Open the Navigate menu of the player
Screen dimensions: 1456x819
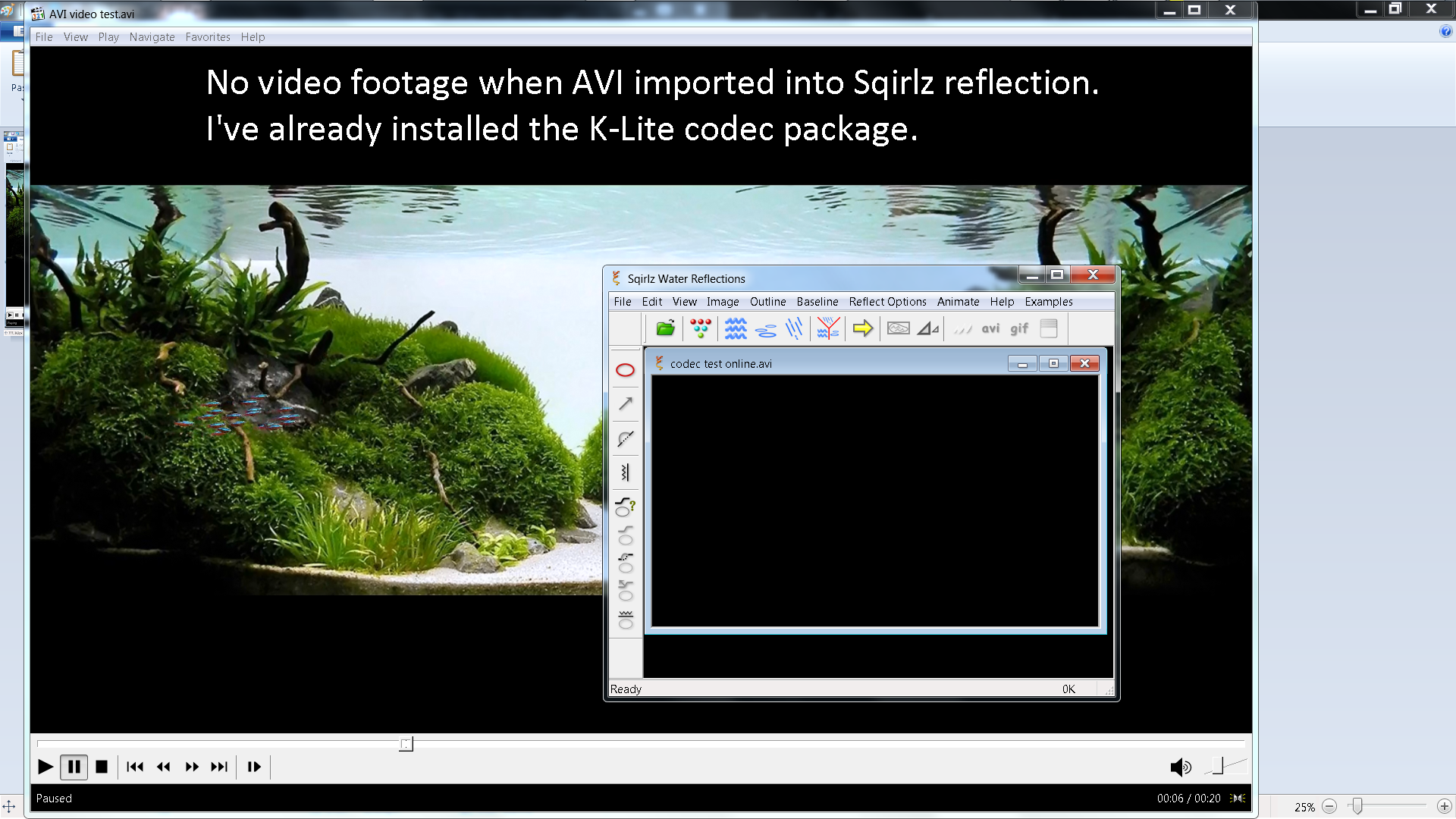[x=152, y=37]
